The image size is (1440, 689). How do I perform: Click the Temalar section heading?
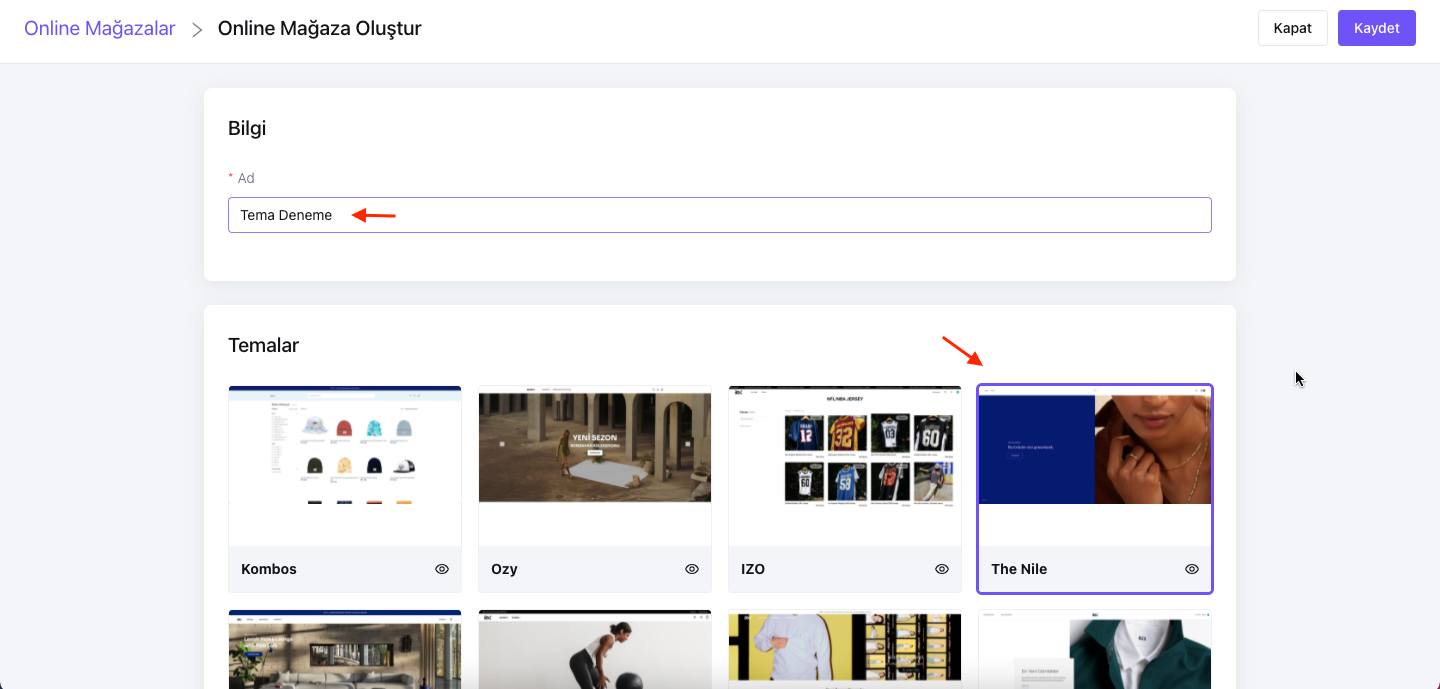[264, 345]
